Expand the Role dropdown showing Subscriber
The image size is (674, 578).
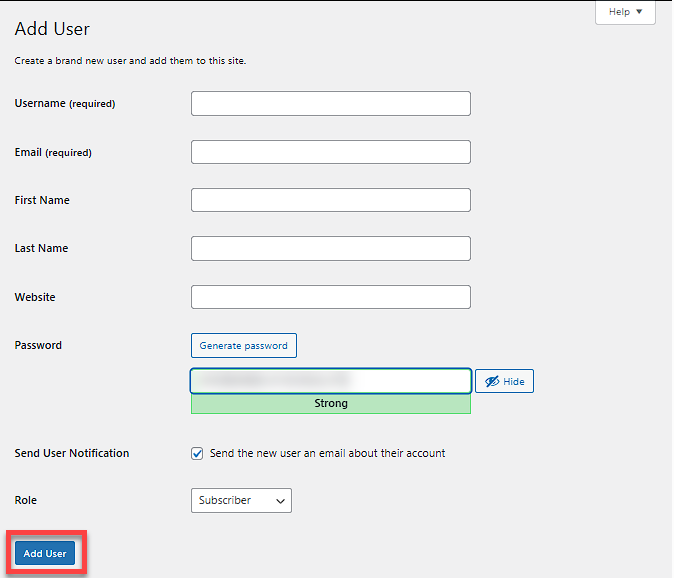point(241,500)
